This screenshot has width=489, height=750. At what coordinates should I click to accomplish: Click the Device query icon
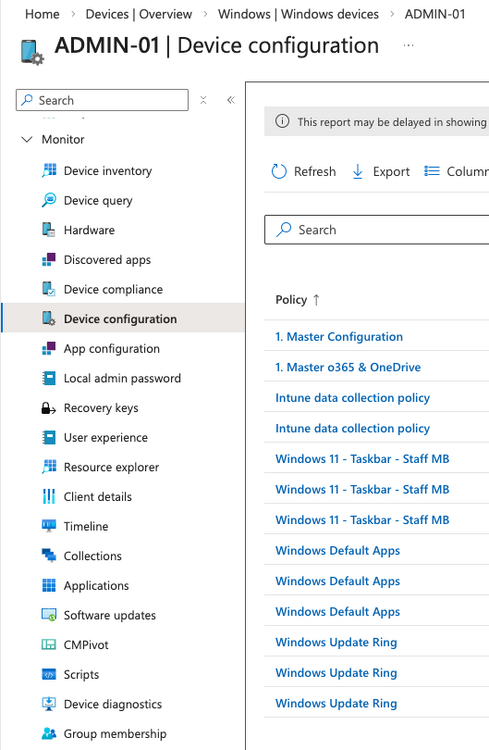pos(49,200)
